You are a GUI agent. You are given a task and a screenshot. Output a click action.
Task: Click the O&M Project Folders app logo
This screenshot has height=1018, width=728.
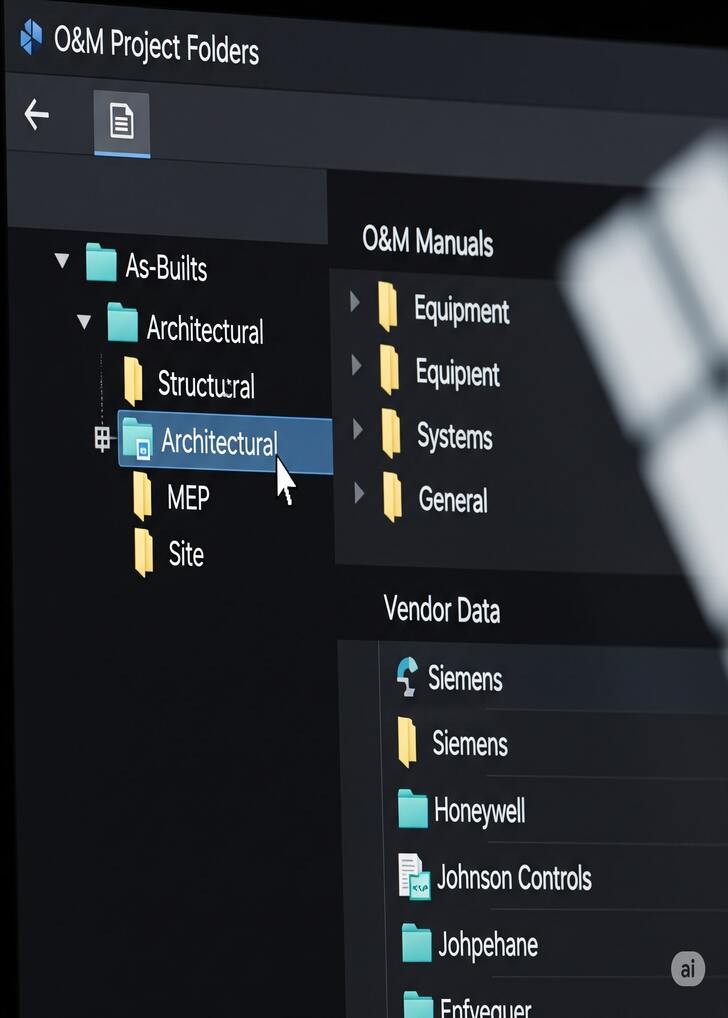click(31, 36)
